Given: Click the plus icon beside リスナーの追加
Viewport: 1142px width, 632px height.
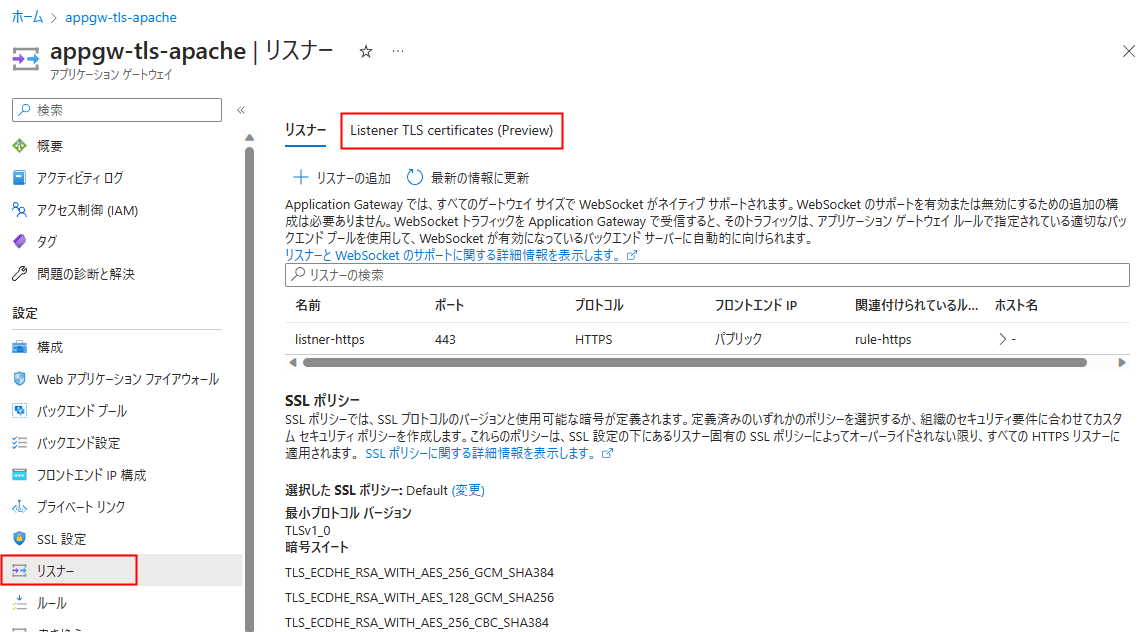Looking at the screenshot, I should 300,177.
